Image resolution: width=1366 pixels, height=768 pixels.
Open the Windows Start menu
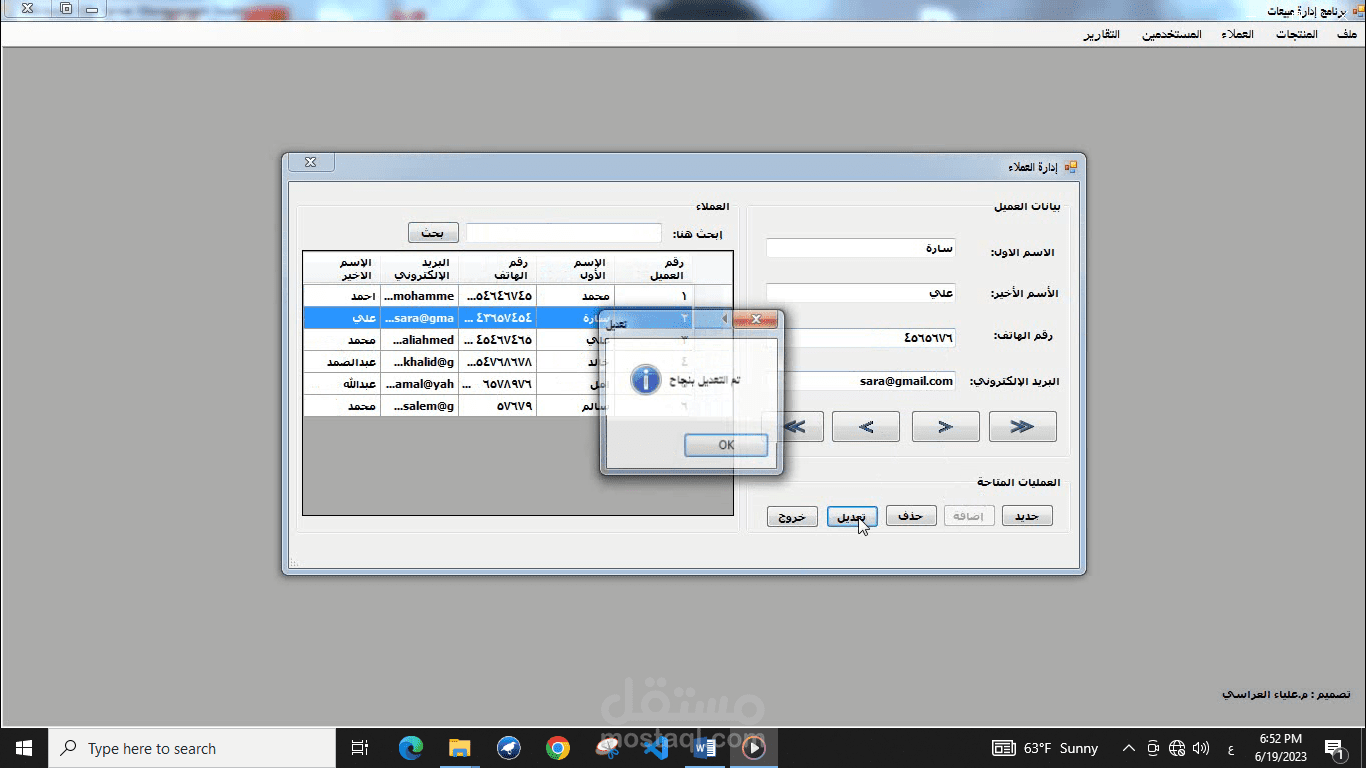pos(24,748)
